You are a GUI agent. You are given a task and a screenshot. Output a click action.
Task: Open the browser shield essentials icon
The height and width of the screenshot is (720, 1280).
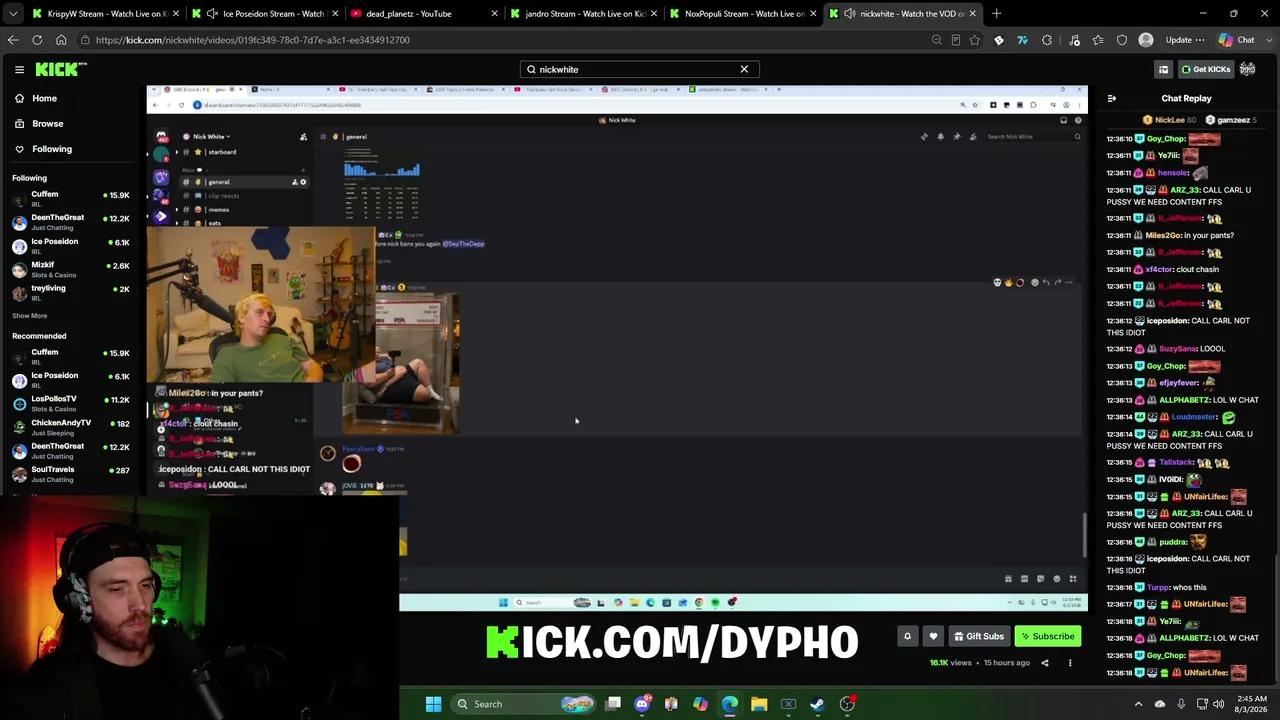pyautogui.click(x=1122, y=40)
